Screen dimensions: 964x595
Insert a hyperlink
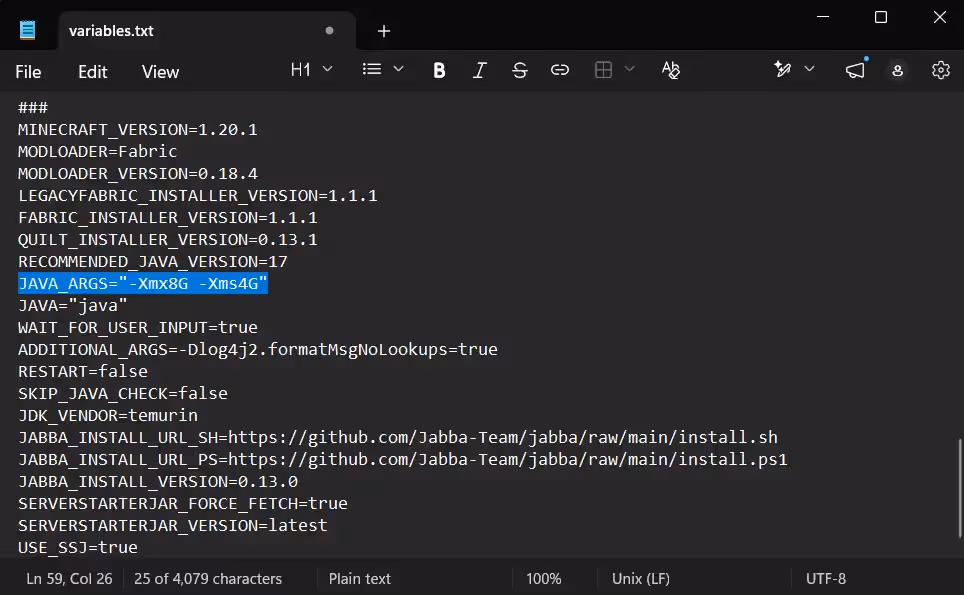coord(559,70)
